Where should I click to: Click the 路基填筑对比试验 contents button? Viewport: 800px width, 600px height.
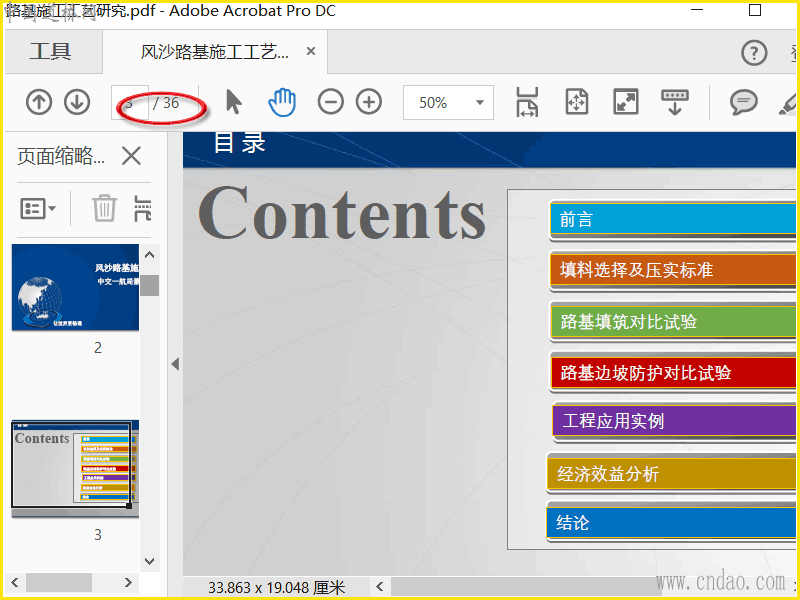click(673, 322)
